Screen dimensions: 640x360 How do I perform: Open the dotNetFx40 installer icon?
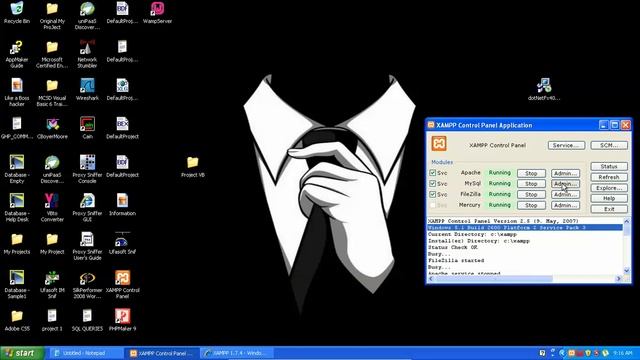pyautogui.click(x=544, y=89)
